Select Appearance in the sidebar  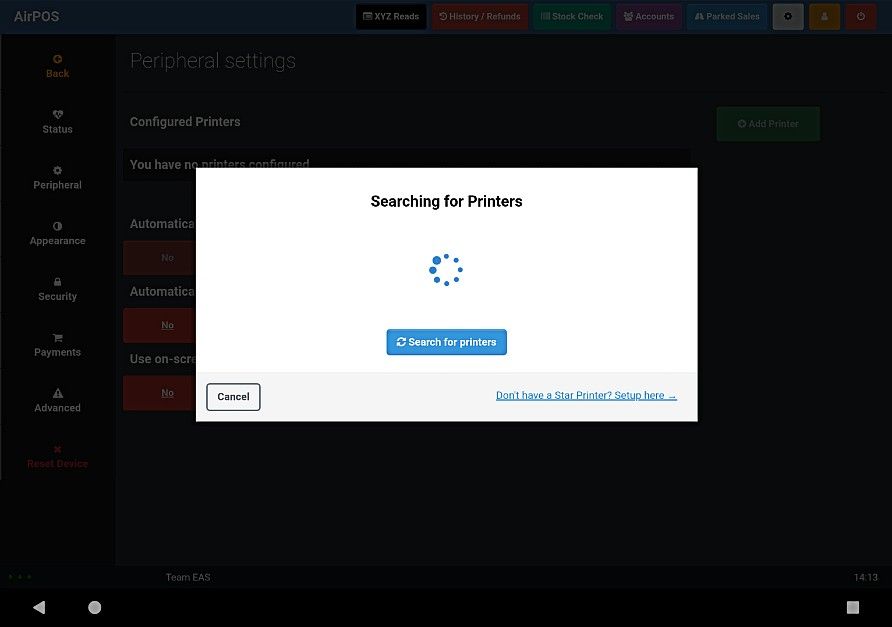[x=57, y=233]
